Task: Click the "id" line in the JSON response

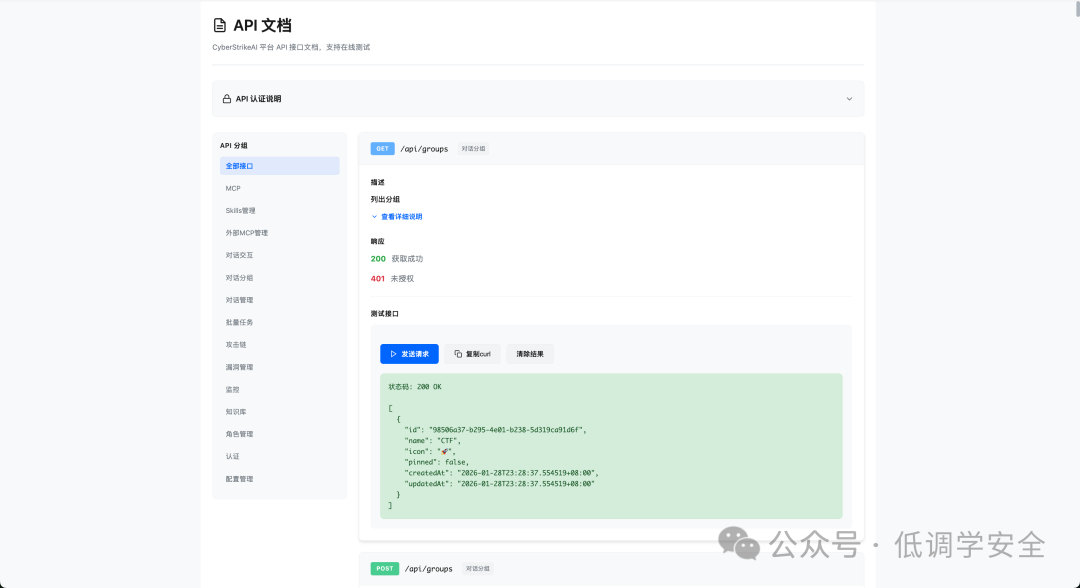Action: (495, 430)
